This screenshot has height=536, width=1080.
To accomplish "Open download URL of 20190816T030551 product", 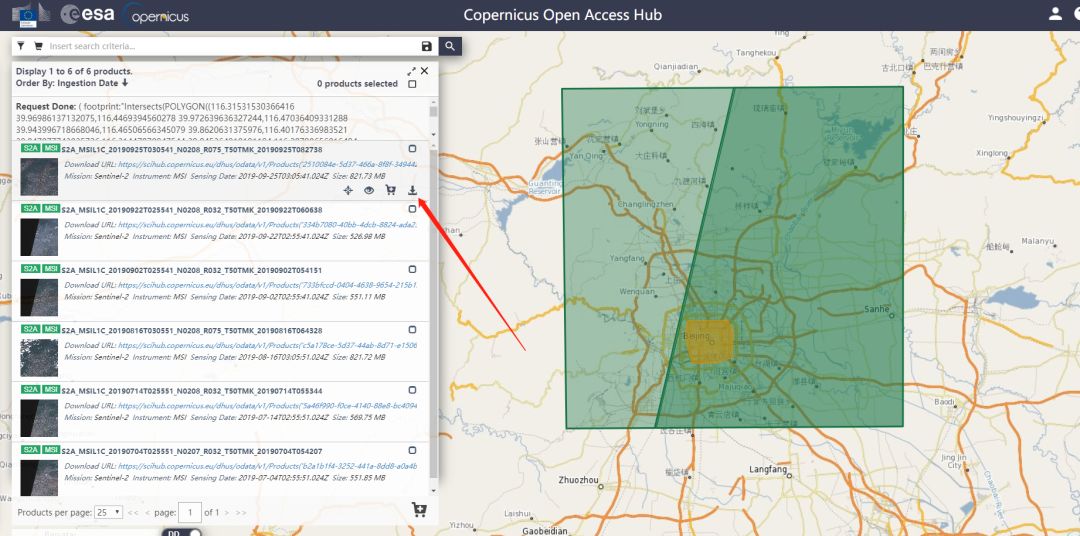I will (x=267, y=345).
